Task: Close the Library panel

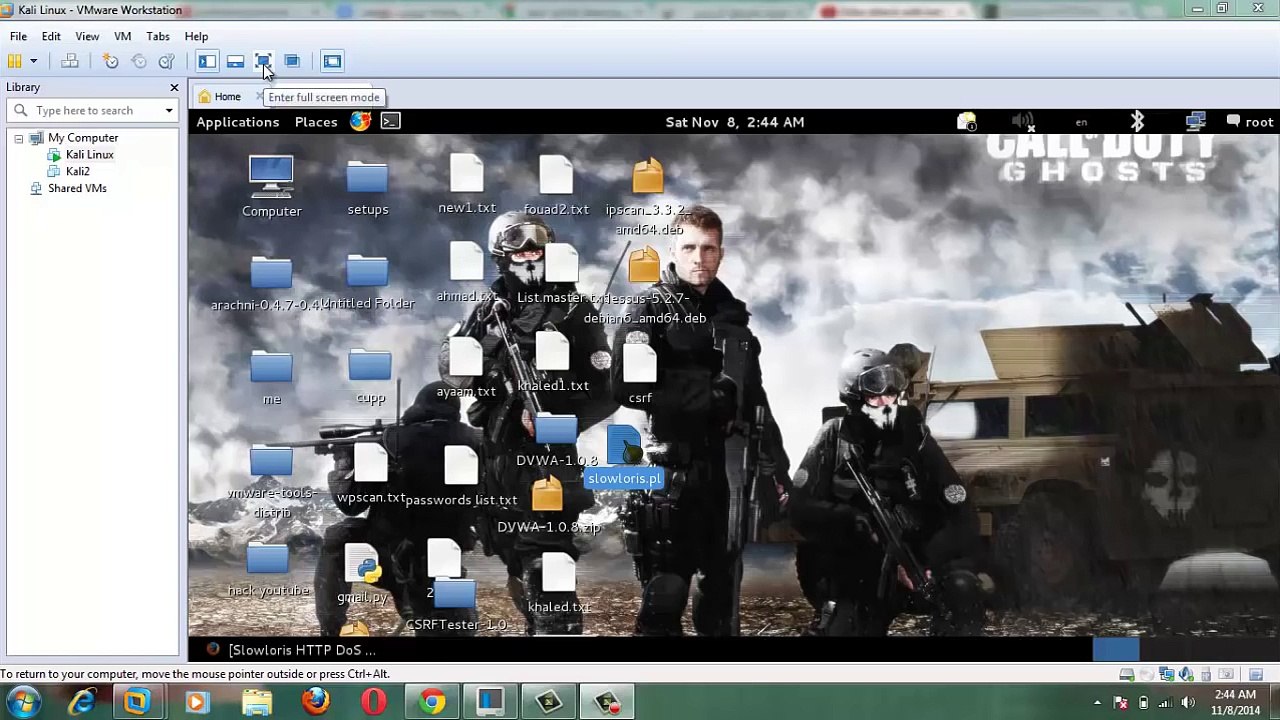Action: point(174,88)
